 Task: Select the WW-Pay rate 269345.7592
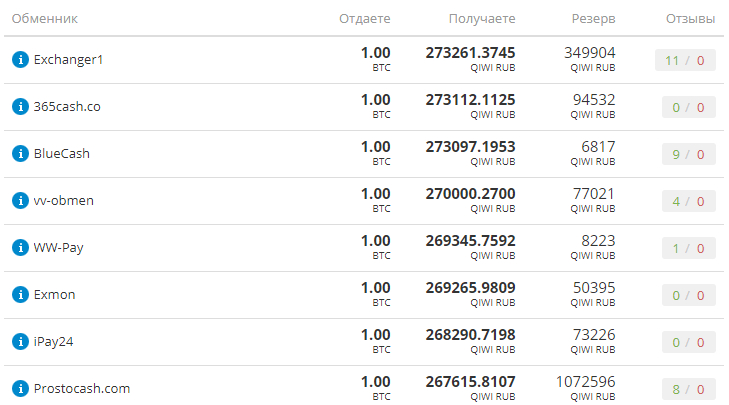pos(471,241)
